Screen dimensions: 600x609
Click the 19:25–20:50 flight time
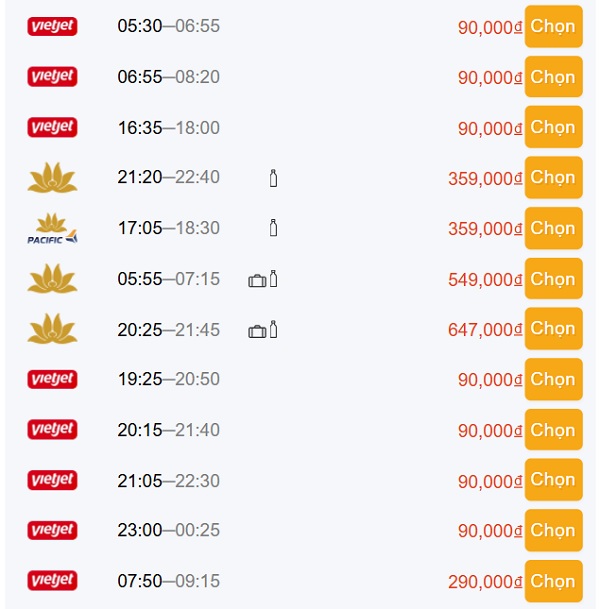[168, 379]
